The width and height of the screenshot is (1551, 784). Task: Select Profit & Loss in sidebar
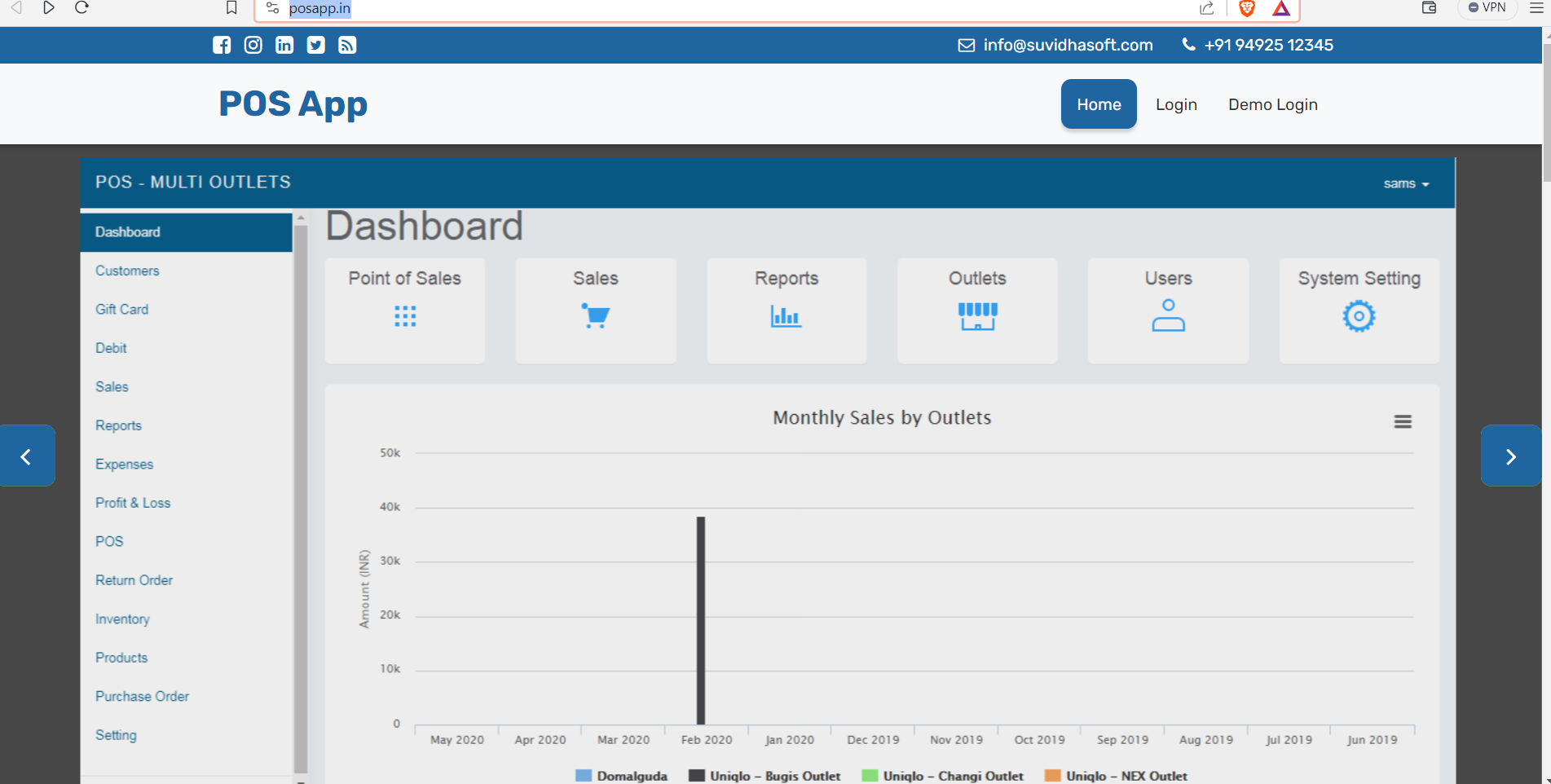[x=133, y=503]
